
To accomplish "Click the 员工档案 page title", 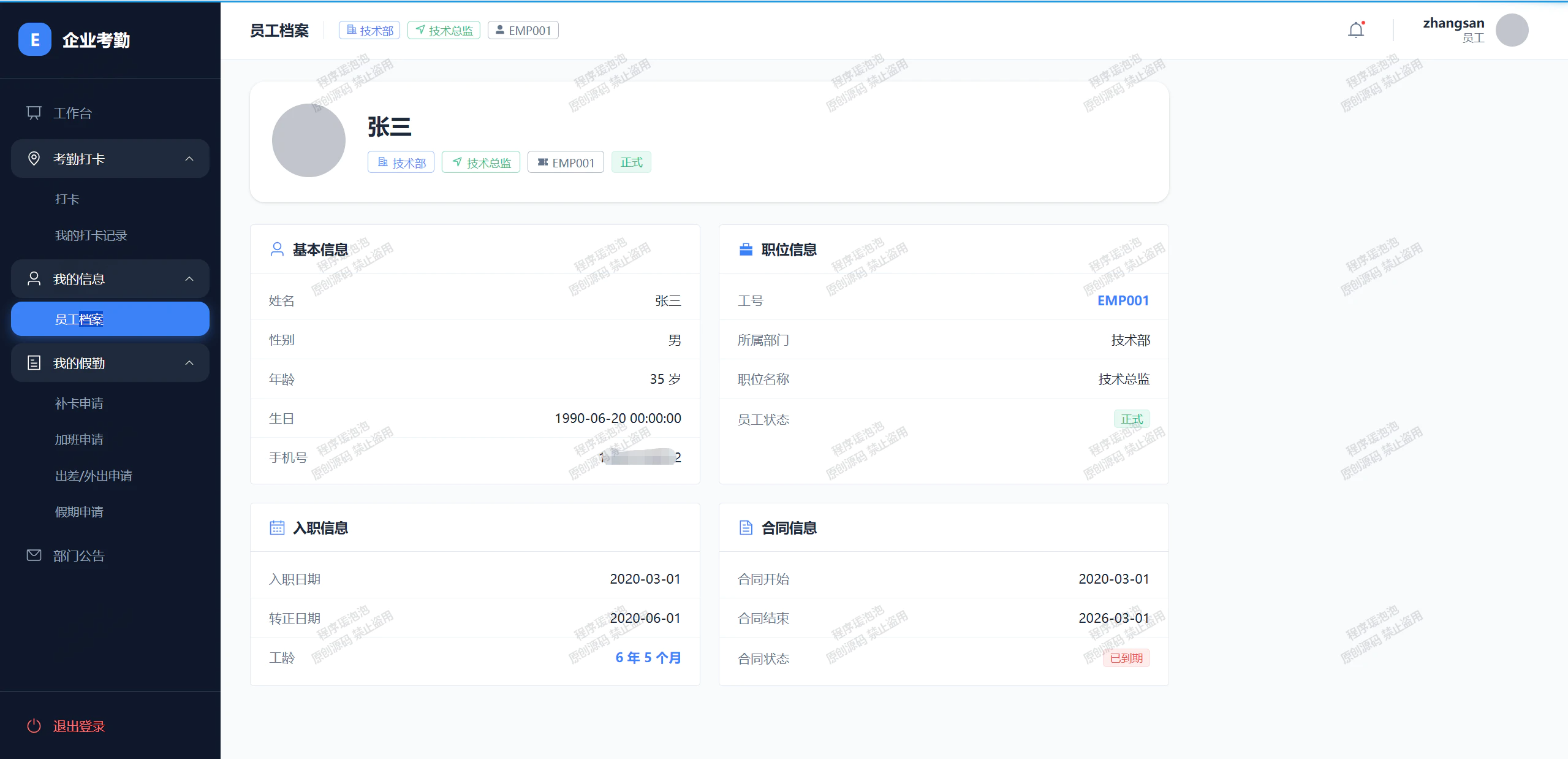I will (x=279, y=30).
